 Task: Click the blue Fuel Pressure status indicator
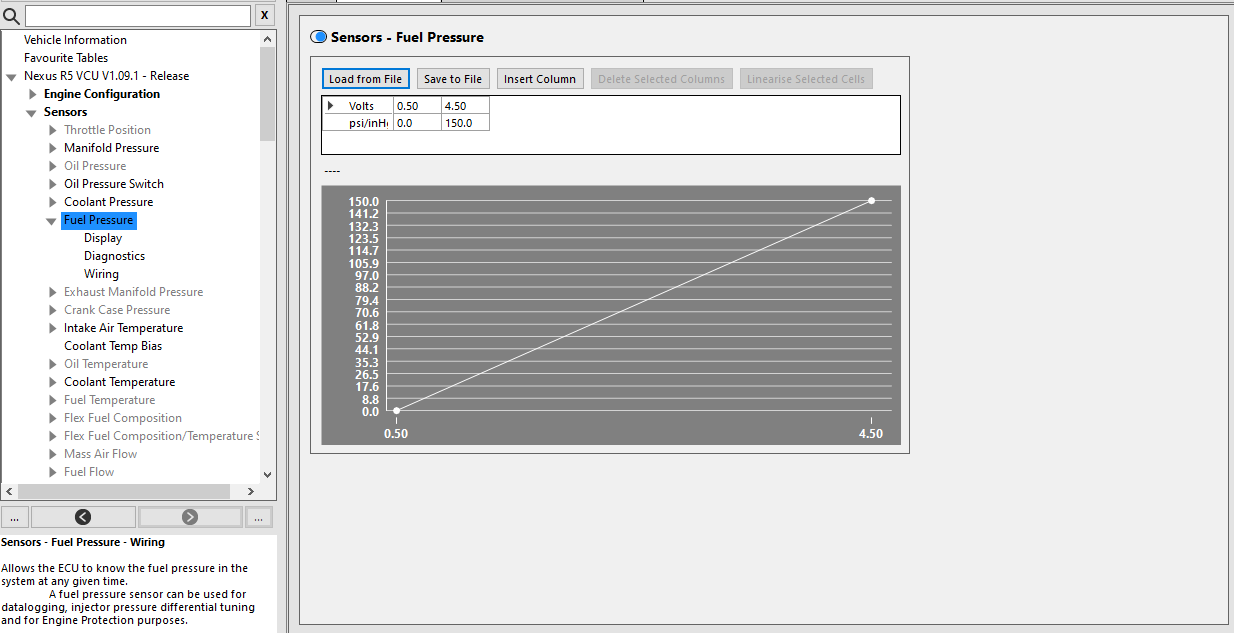click(319, 37)
